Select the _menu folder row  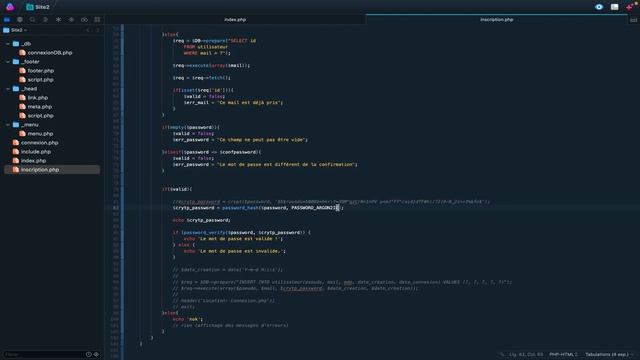pyautogui.click(x=52, y=124)
